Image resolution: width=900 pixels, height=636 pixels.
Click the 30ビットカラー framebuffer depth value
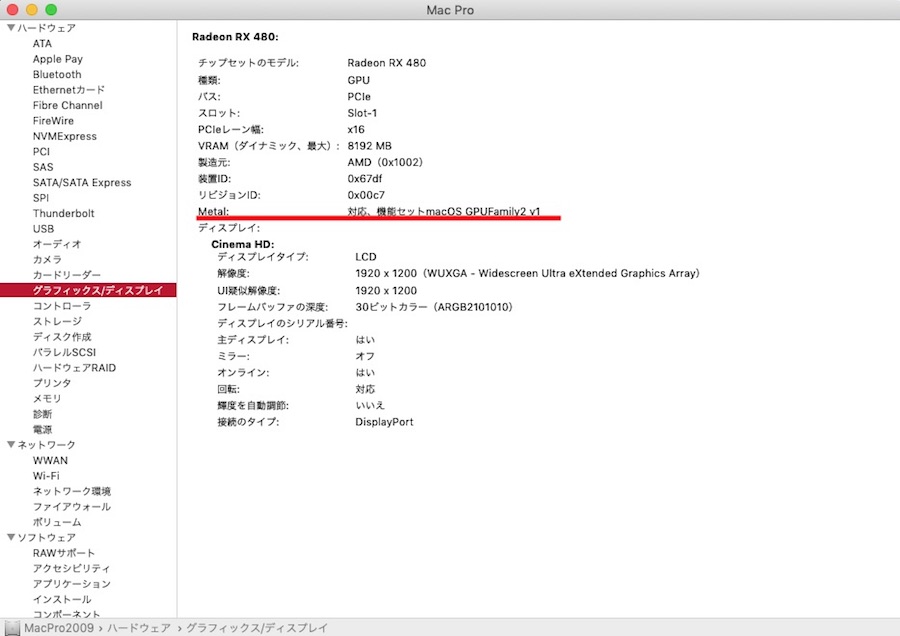[x=434, y=307]
